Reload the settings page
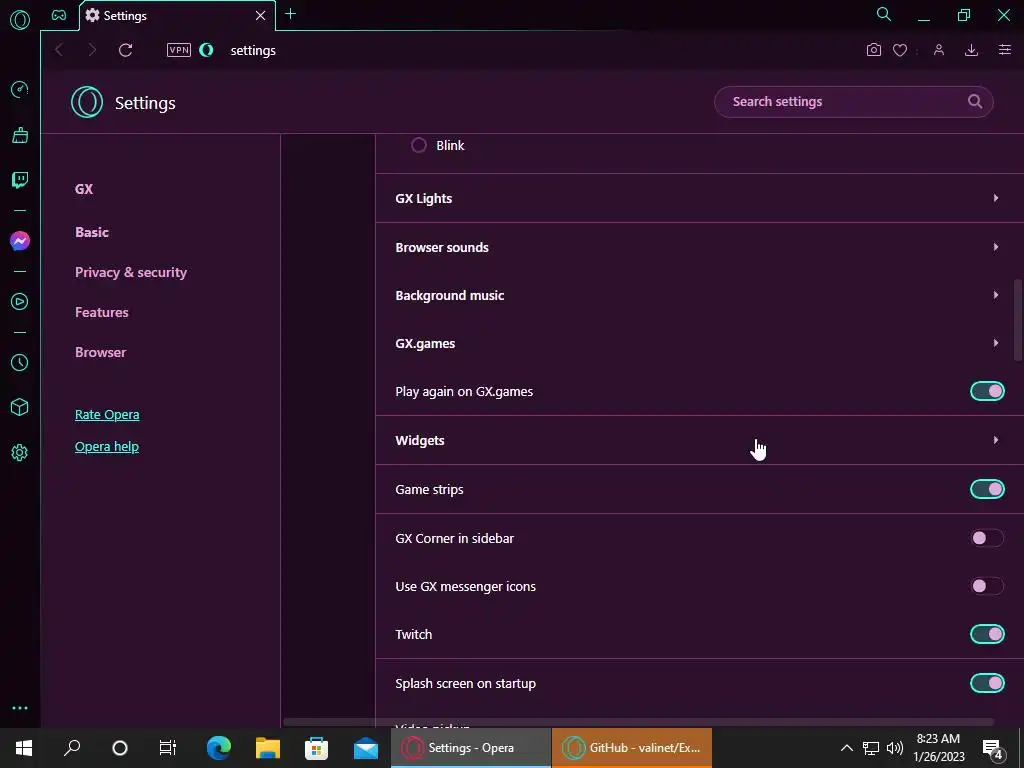This screenshot has width=1024, height=768. tap(125, 50)
